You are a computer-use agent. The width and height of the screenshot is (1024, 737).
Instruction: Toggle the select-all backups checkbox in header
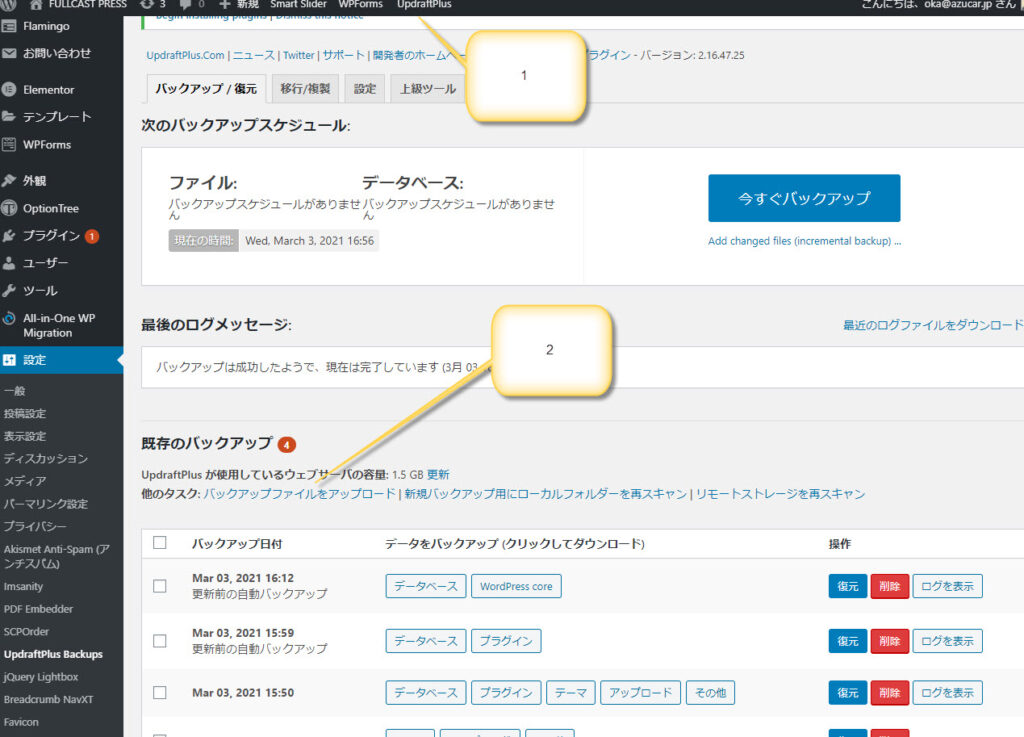point(160,542)
